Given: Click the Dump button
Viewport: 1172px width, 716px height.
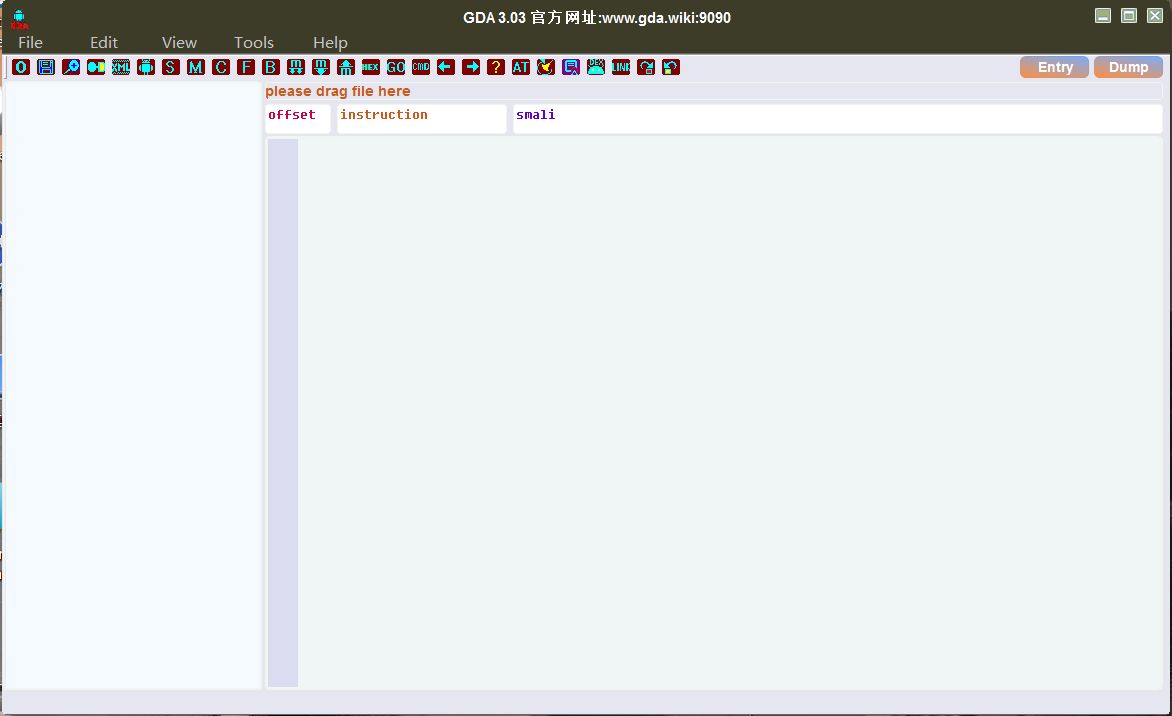Looking at the screenshot, I should pos(1128,67).
